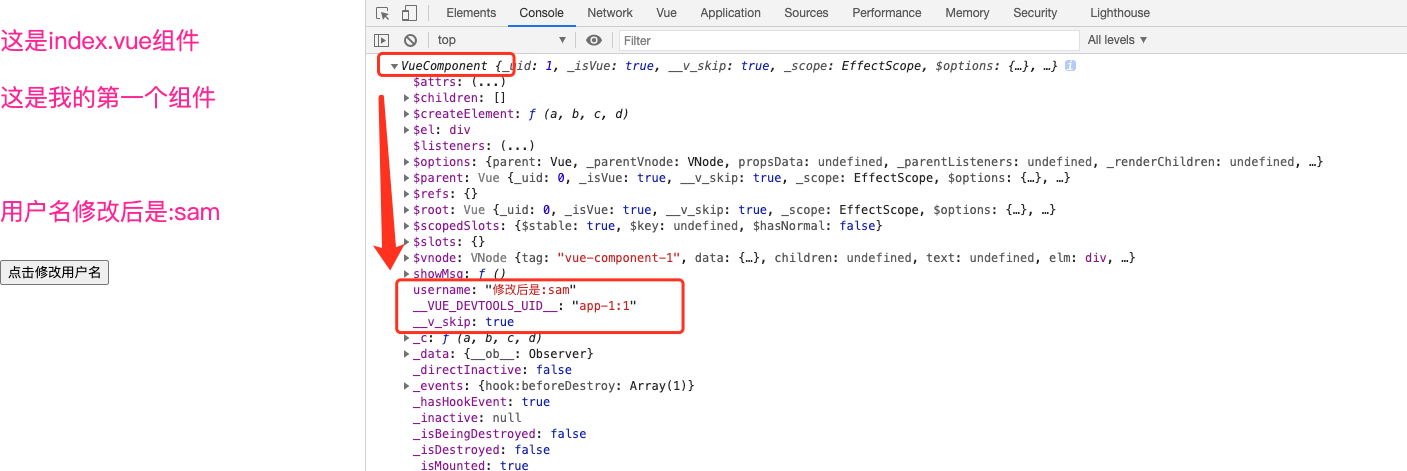Click the blue info icon after VueComponent

point(1070,66)
